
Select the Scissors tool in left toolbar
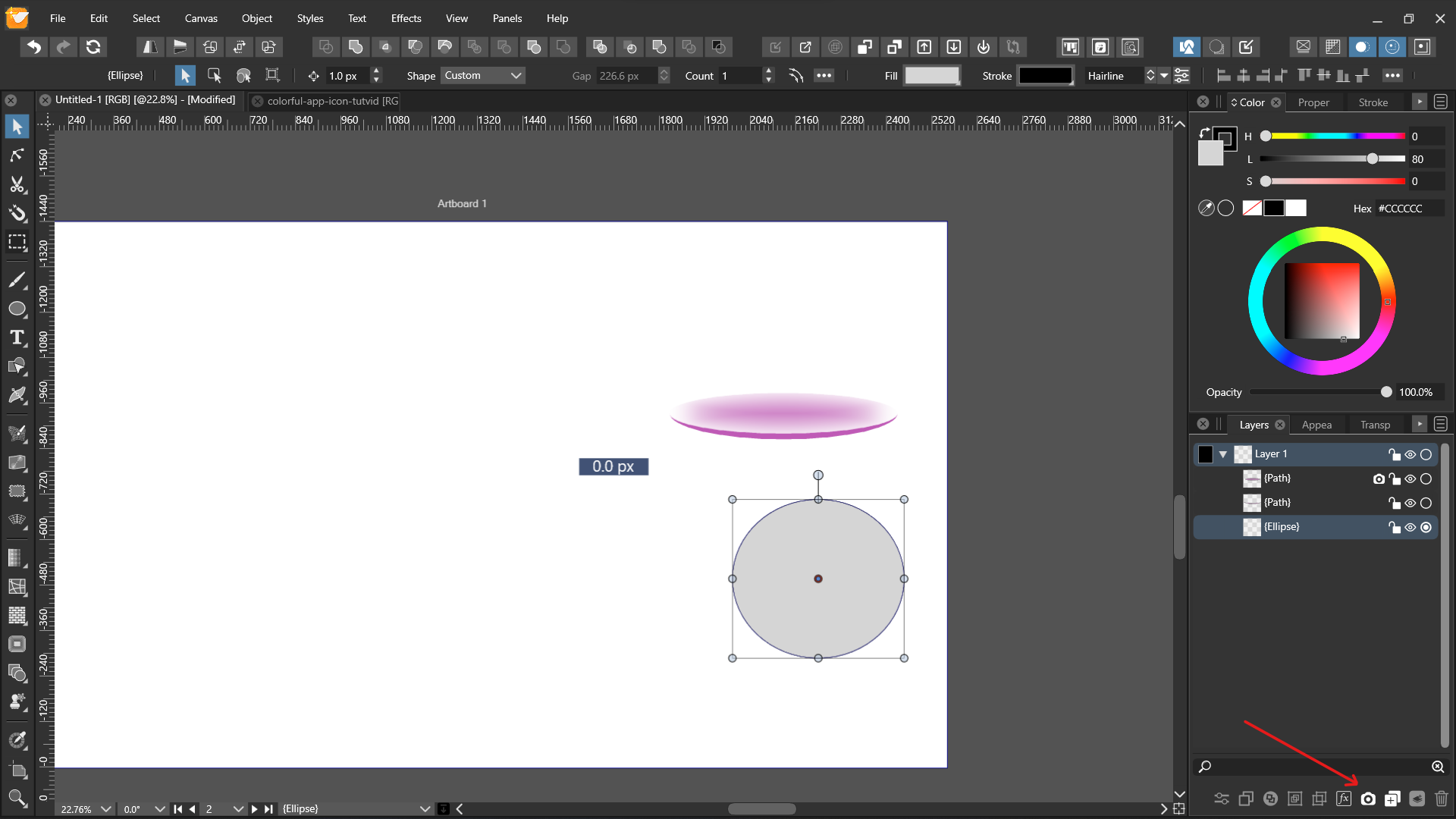17,184
